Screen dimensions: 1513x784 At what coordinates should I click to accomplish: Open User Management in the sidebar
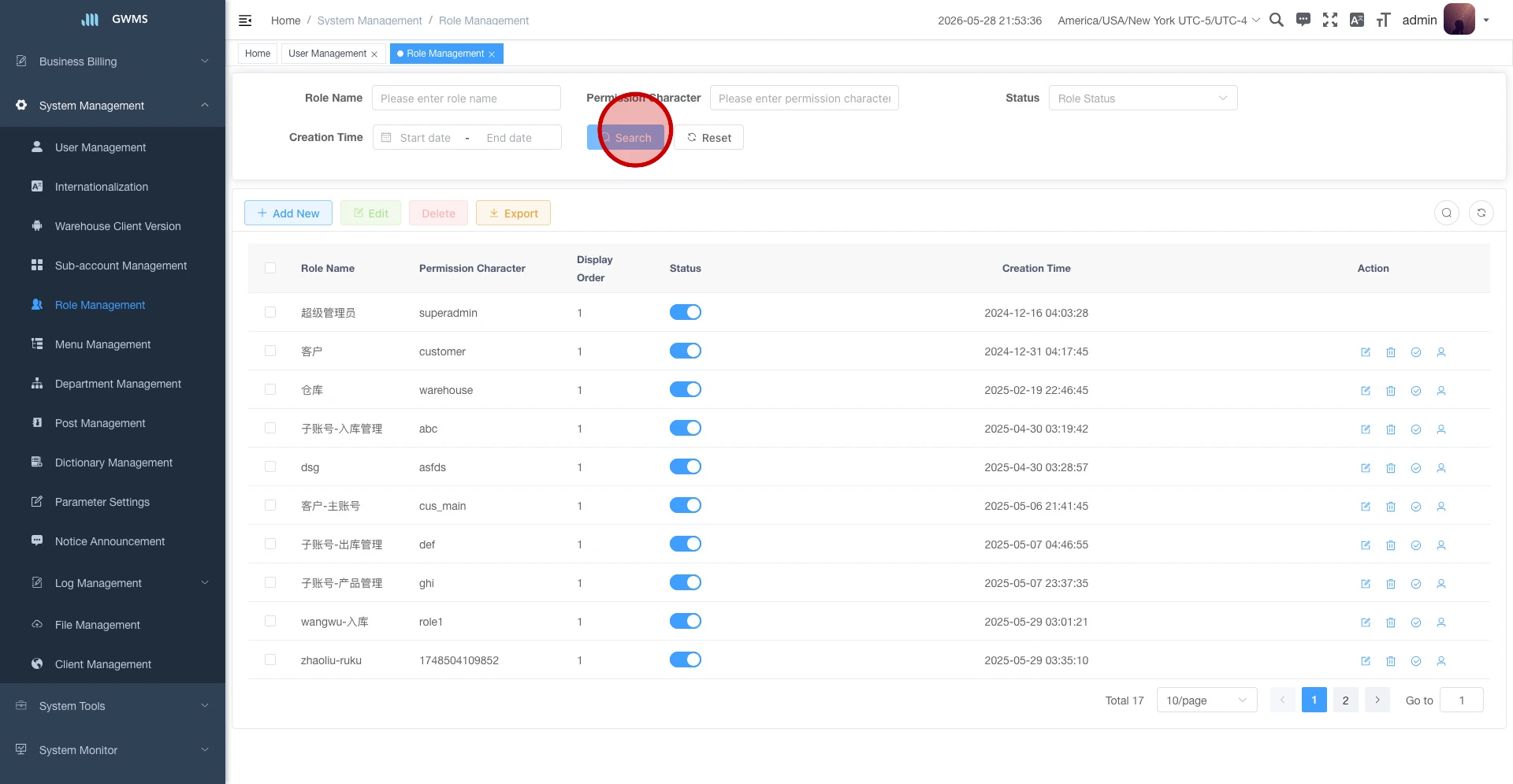click(x=113, y=147)
